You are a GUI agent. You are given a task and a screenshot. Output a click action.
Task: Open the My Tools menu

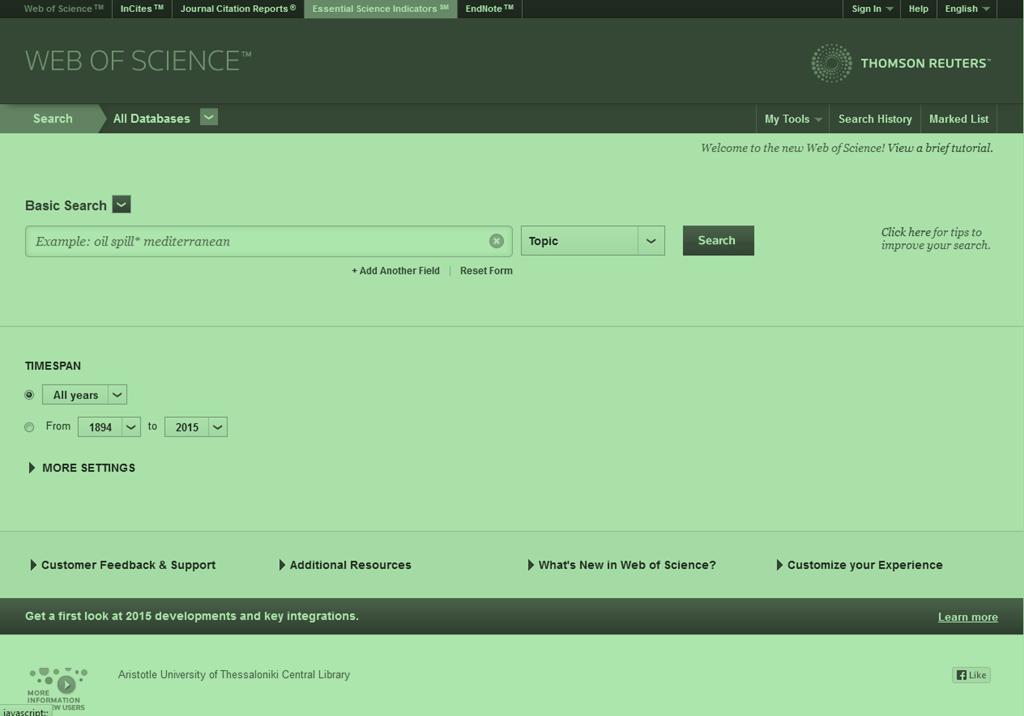click(793, 119)
